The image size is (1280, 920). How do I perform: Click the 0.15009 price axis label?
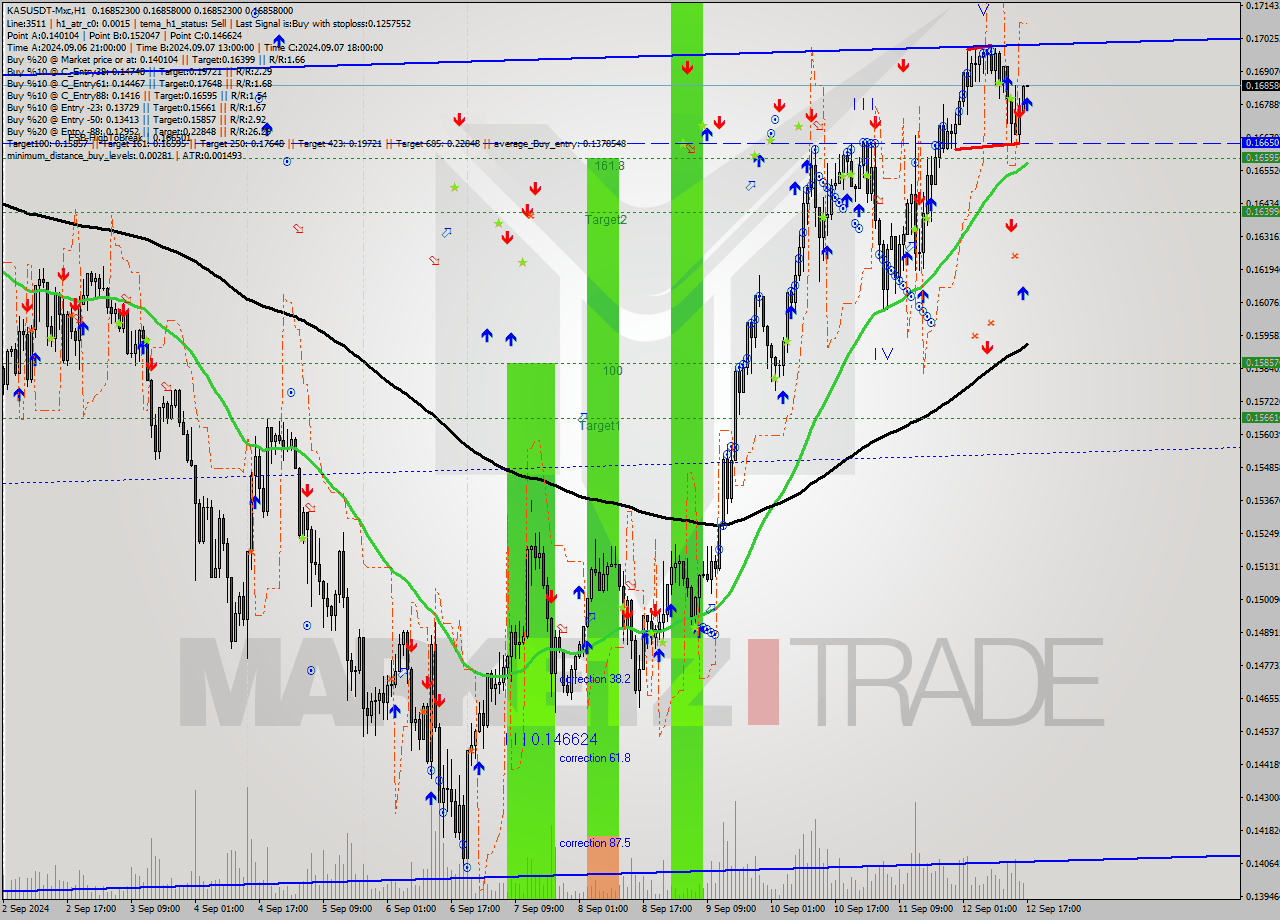coord(1263,600)
